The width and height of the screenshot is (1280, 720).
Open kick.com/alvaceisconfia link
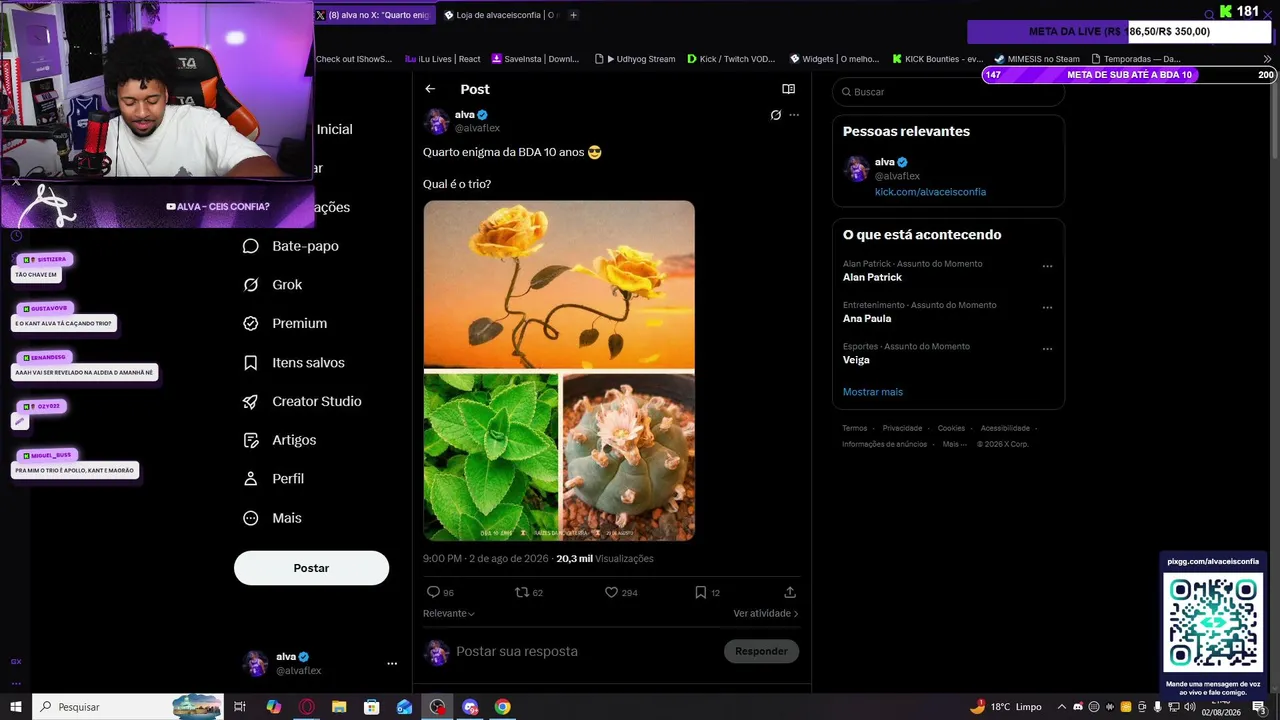point(930,192)
